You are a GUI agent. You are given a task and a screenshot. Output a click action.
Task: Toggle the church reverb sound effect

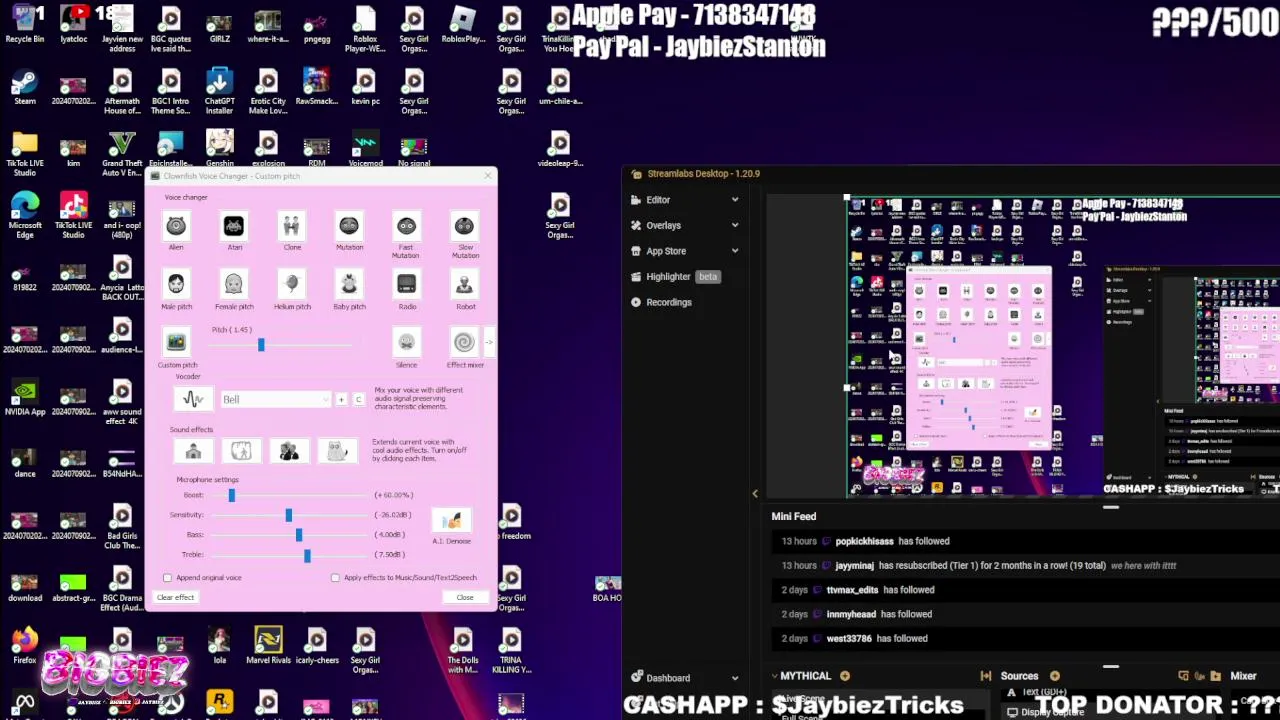click(x=193, y=451)
